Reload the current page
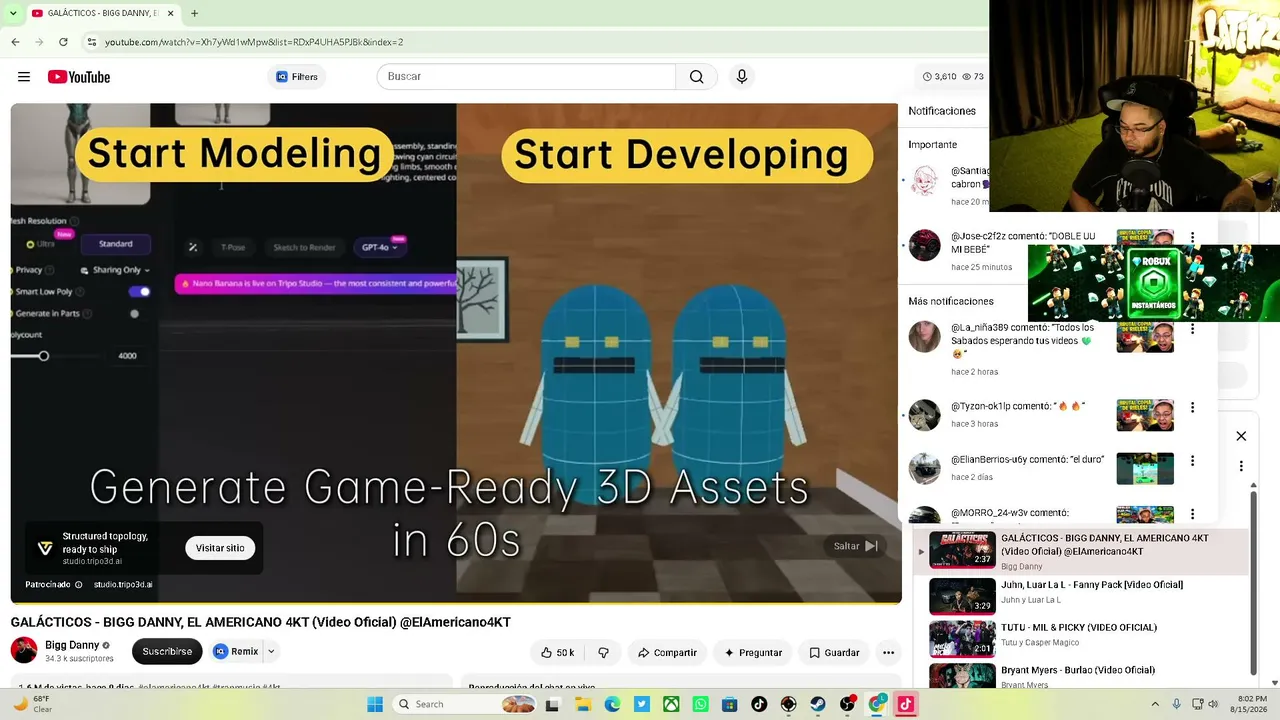Screen dimensions: 1280x720 (63, 42)
